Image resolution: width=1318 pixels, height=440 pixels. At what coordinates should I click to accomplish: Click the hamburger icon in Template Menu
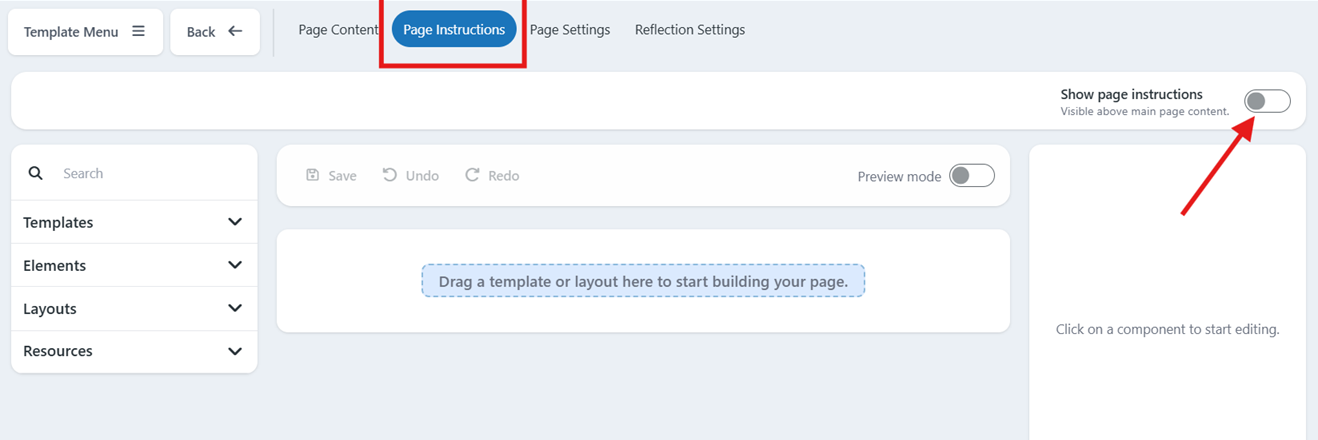click(138, 31)
